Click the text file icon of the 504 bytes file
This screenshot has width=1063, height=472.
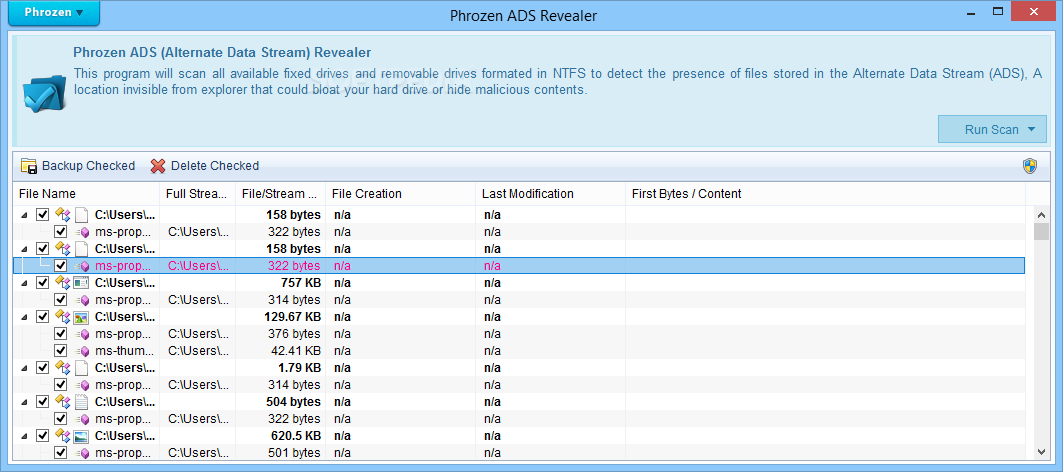(x=81, y=401)
